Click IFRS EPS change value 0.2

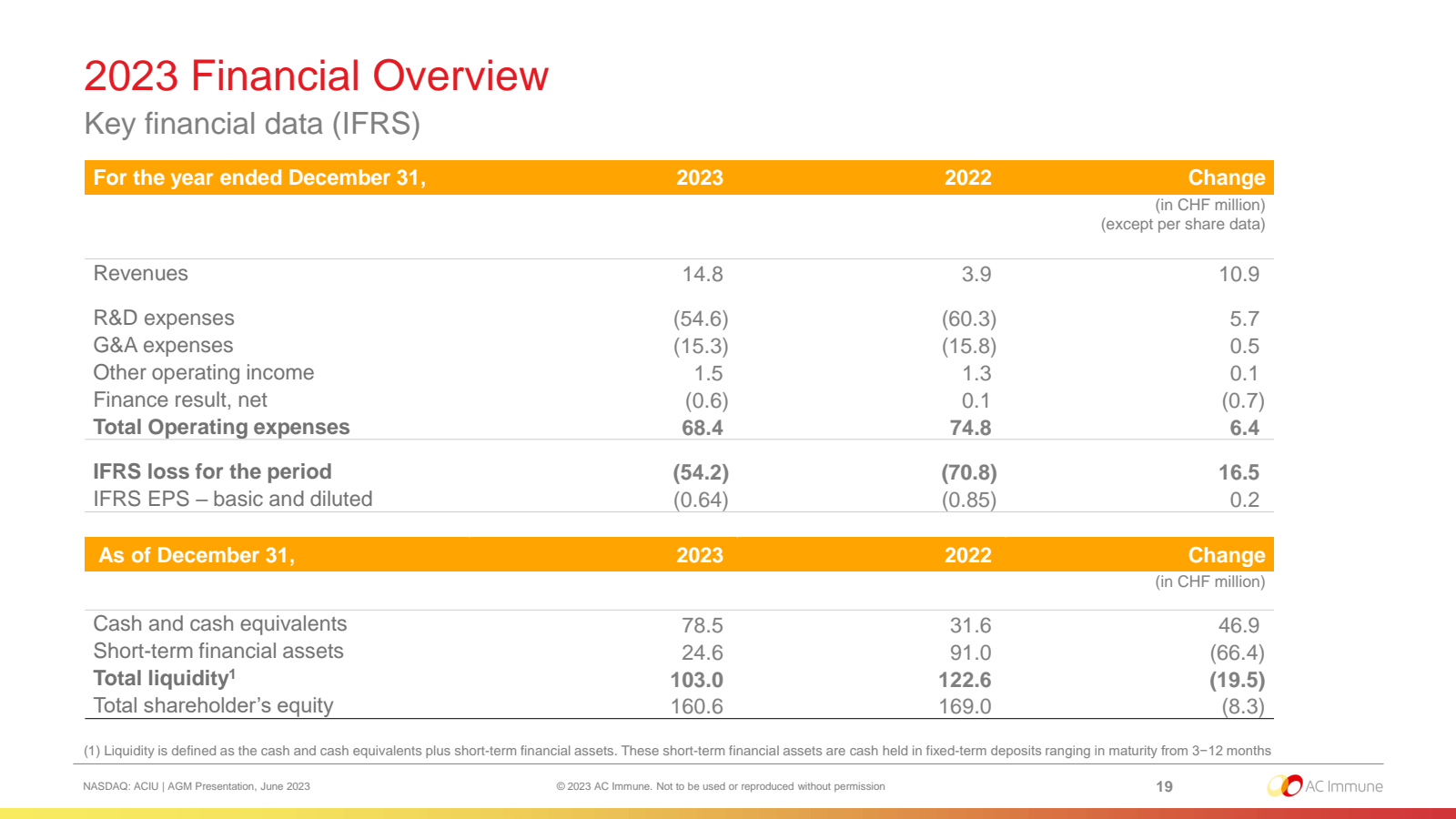[1244, 500]
